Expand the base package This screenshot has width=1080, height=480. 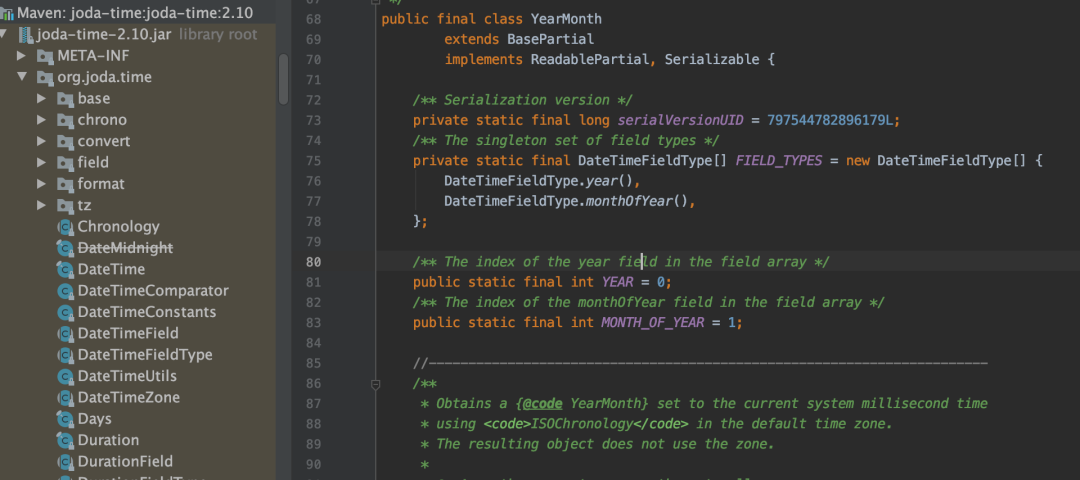[42, 98]
